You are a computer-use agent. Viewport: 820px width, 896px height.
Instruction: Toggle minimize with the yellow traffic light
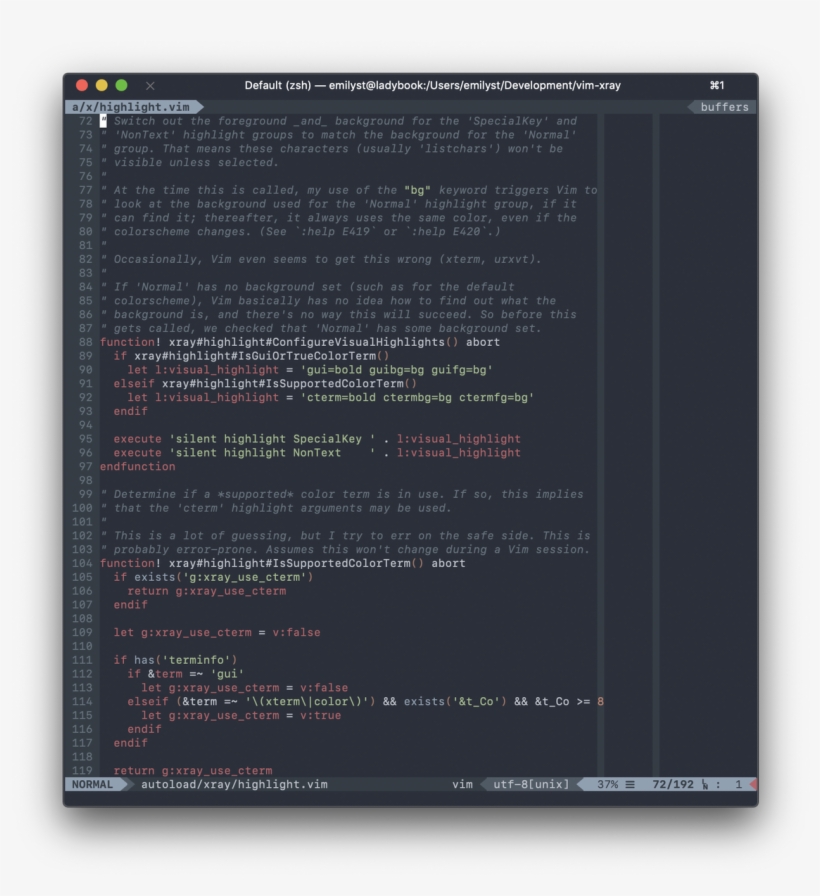103,86
